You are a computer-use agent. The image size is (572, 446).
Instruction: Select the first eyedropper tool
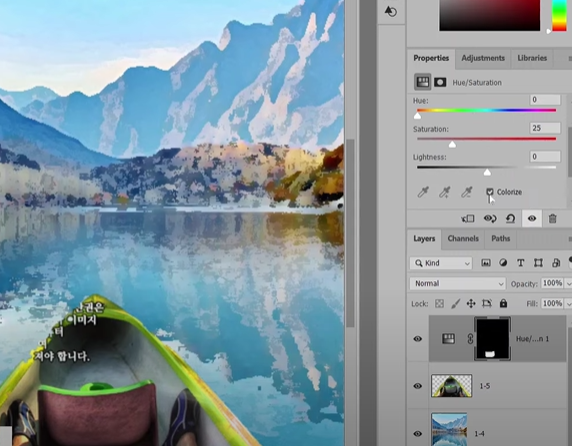pyautogui.click(x=423, y=192)
